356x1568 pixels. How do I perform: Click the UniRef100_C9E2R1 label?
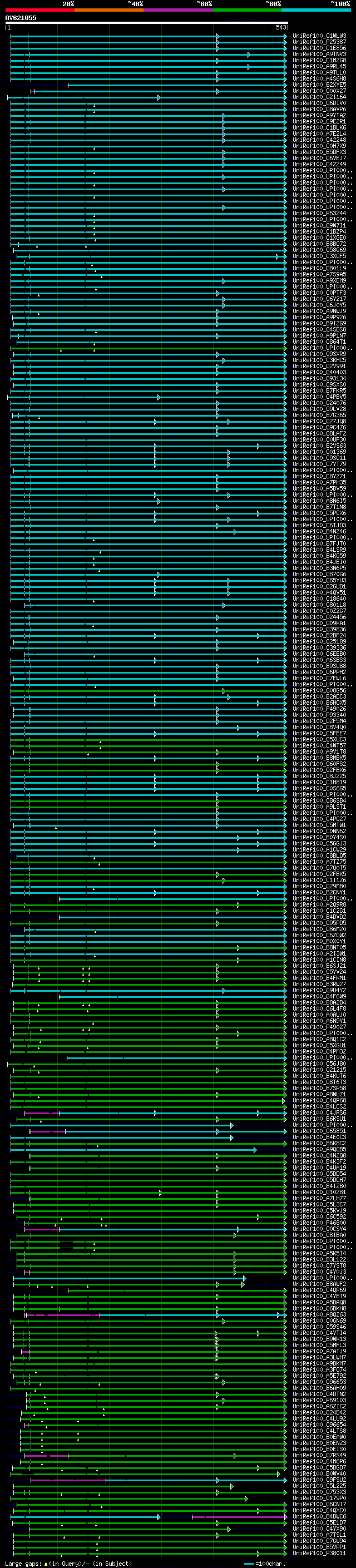pyautogui.click(x=319, y=122)
